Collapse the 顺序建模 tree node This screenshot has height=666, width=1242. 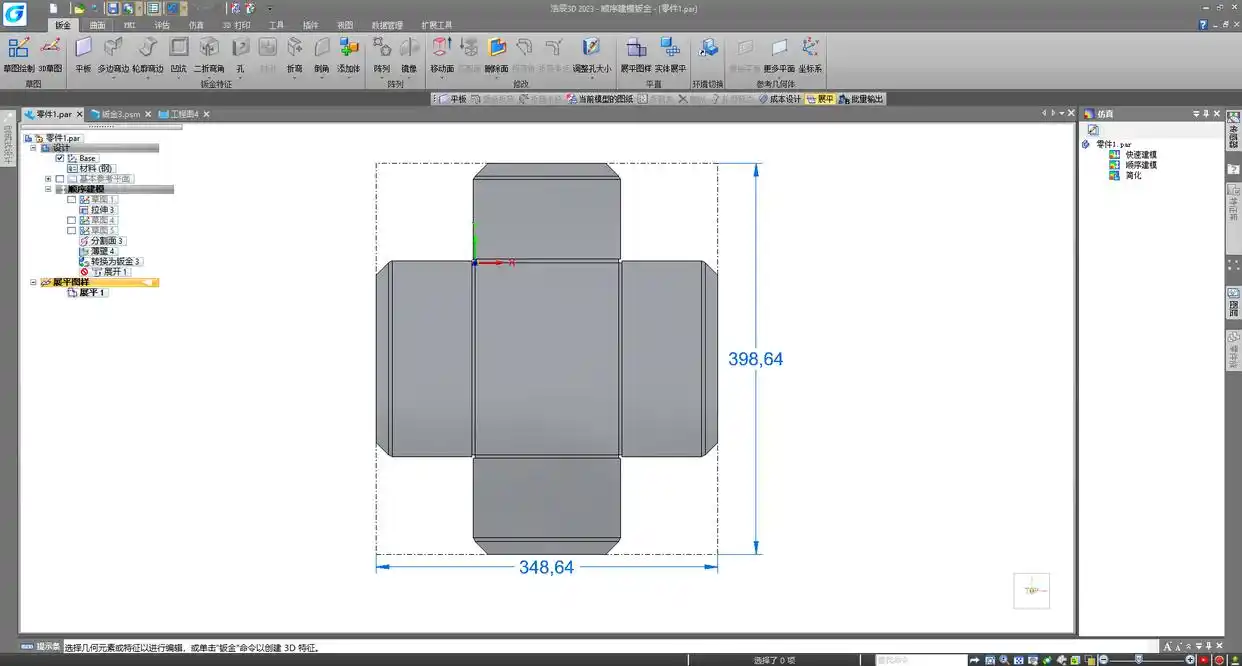click(48, 189)
